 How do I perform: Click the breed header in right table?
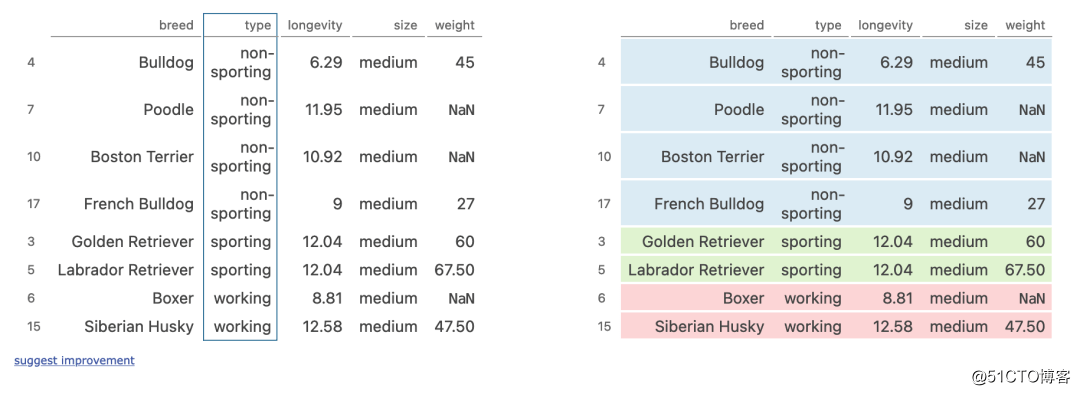(x=747, y=26)
